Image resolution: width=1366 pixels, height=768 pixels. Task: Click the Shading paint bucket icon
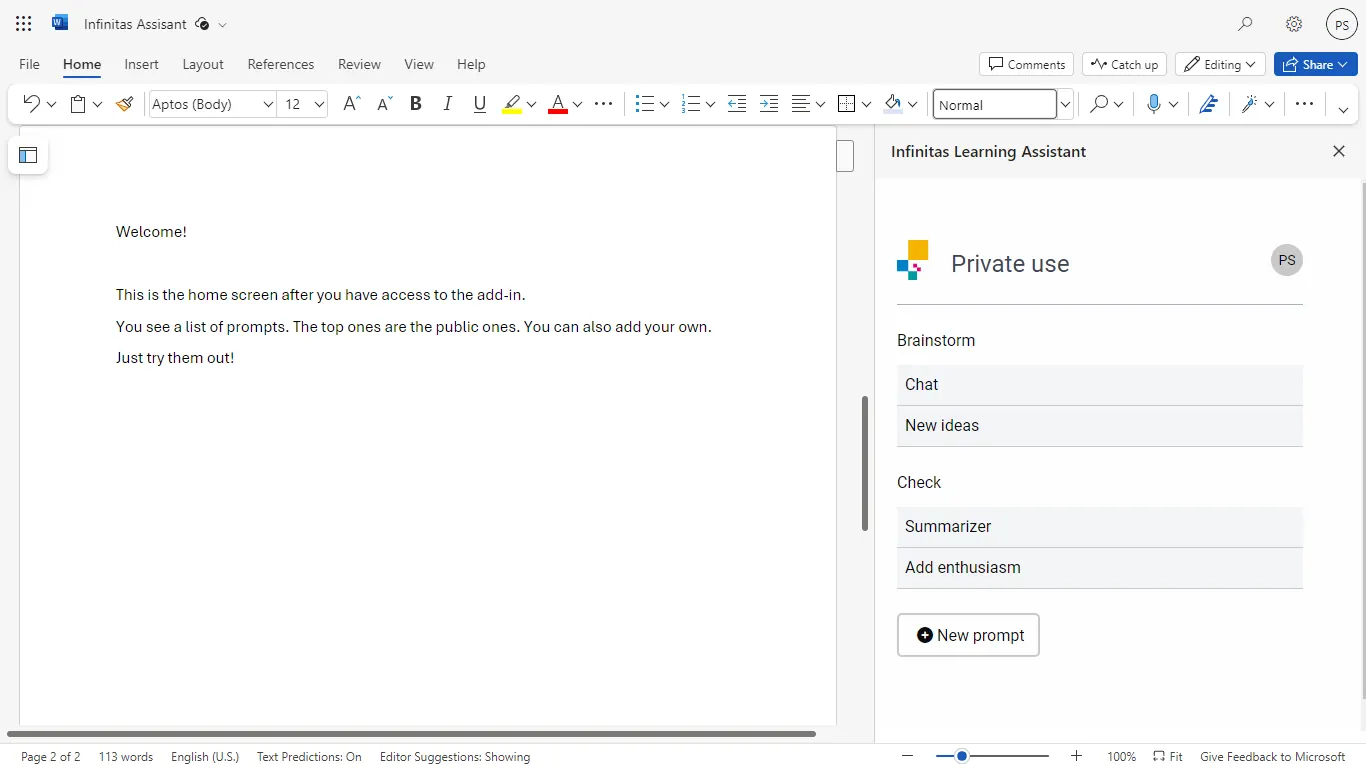[x=893, y=104]
